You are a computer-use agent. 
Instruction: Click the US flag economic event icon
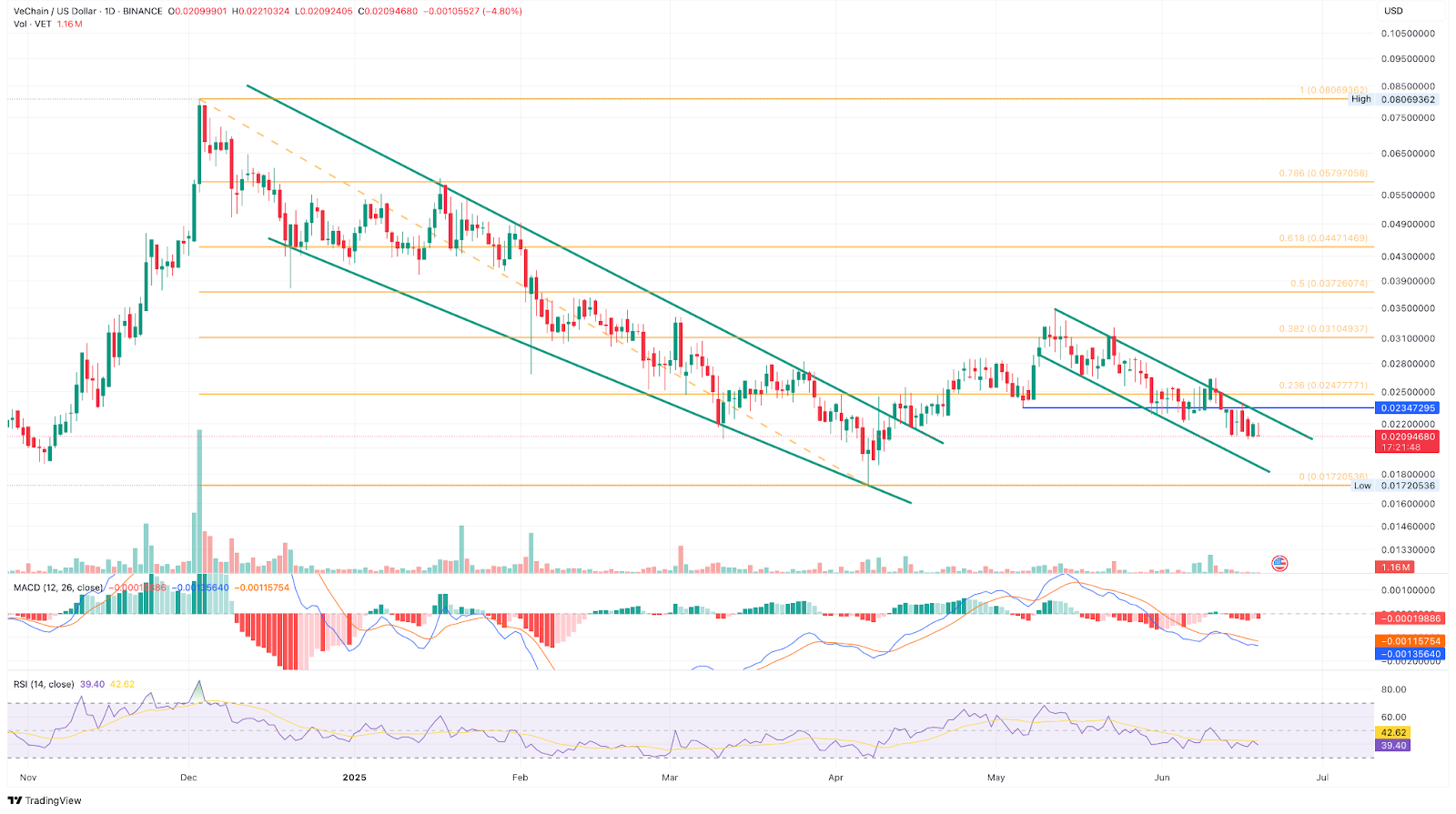click(x=1279, y=563)
